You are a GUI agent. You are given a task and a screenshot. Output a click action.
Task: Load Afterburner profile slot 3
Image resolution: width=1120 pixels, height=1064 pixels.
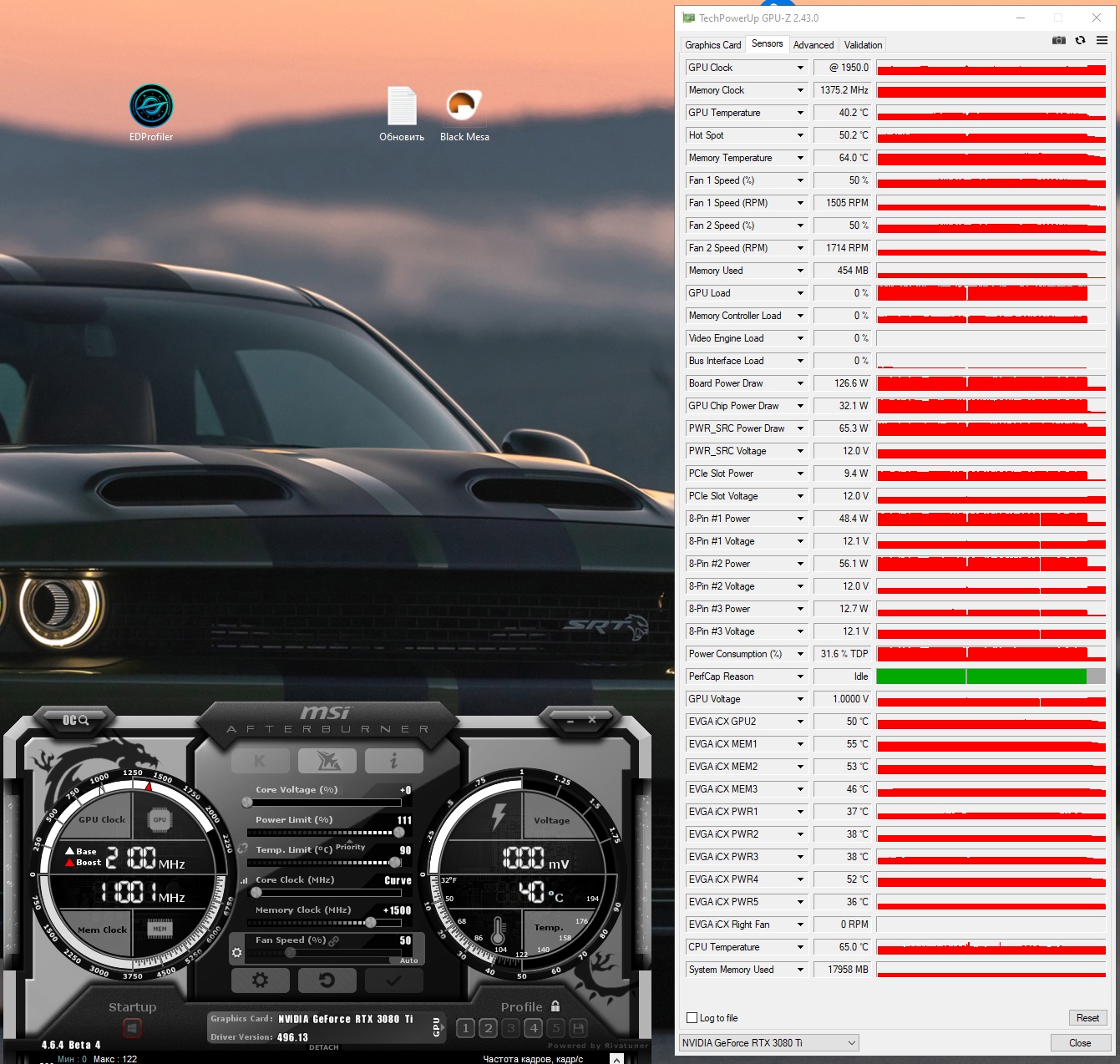(511, 1028)
